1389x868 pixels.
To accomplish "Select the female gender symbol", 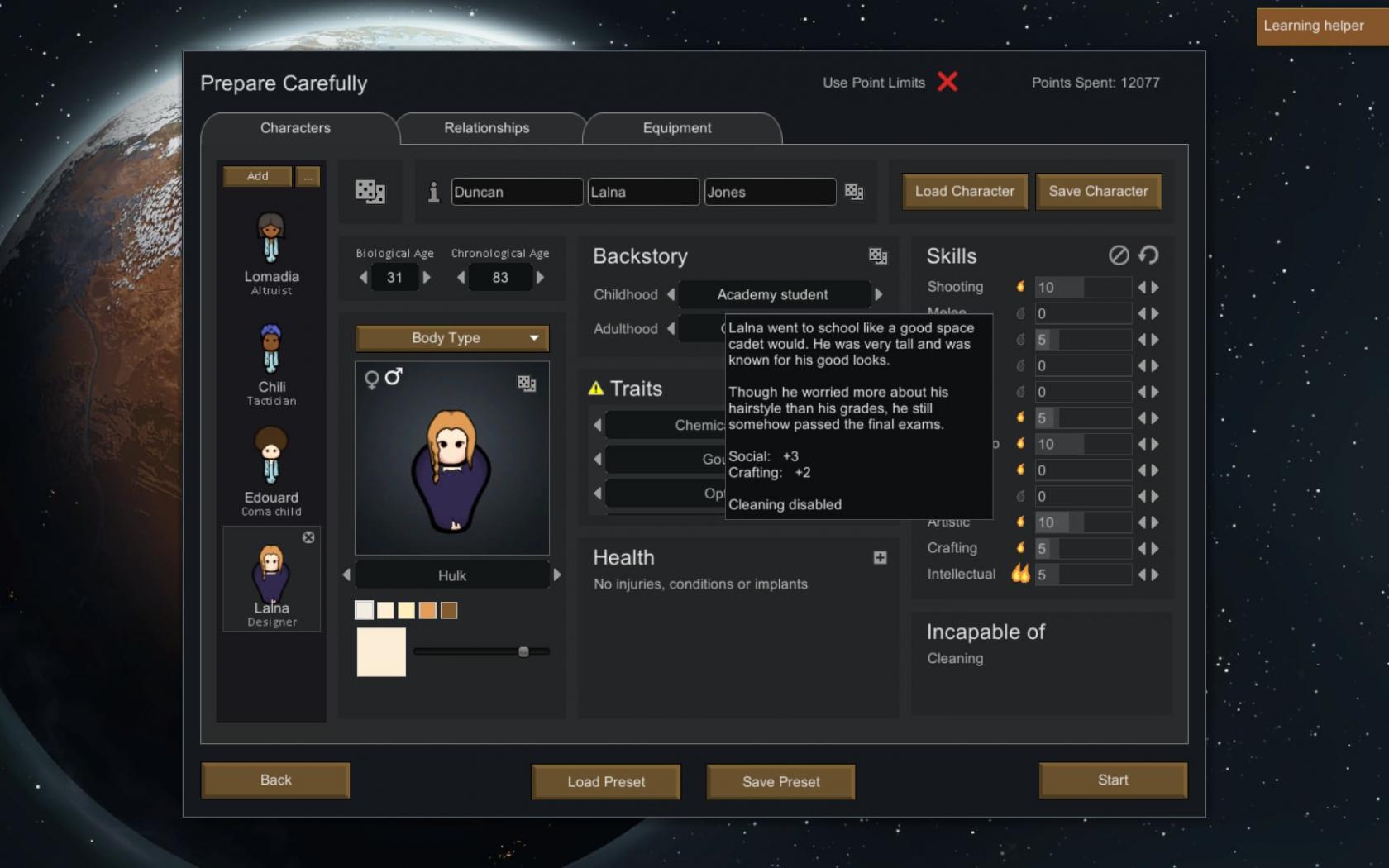I will coord(374,377).
